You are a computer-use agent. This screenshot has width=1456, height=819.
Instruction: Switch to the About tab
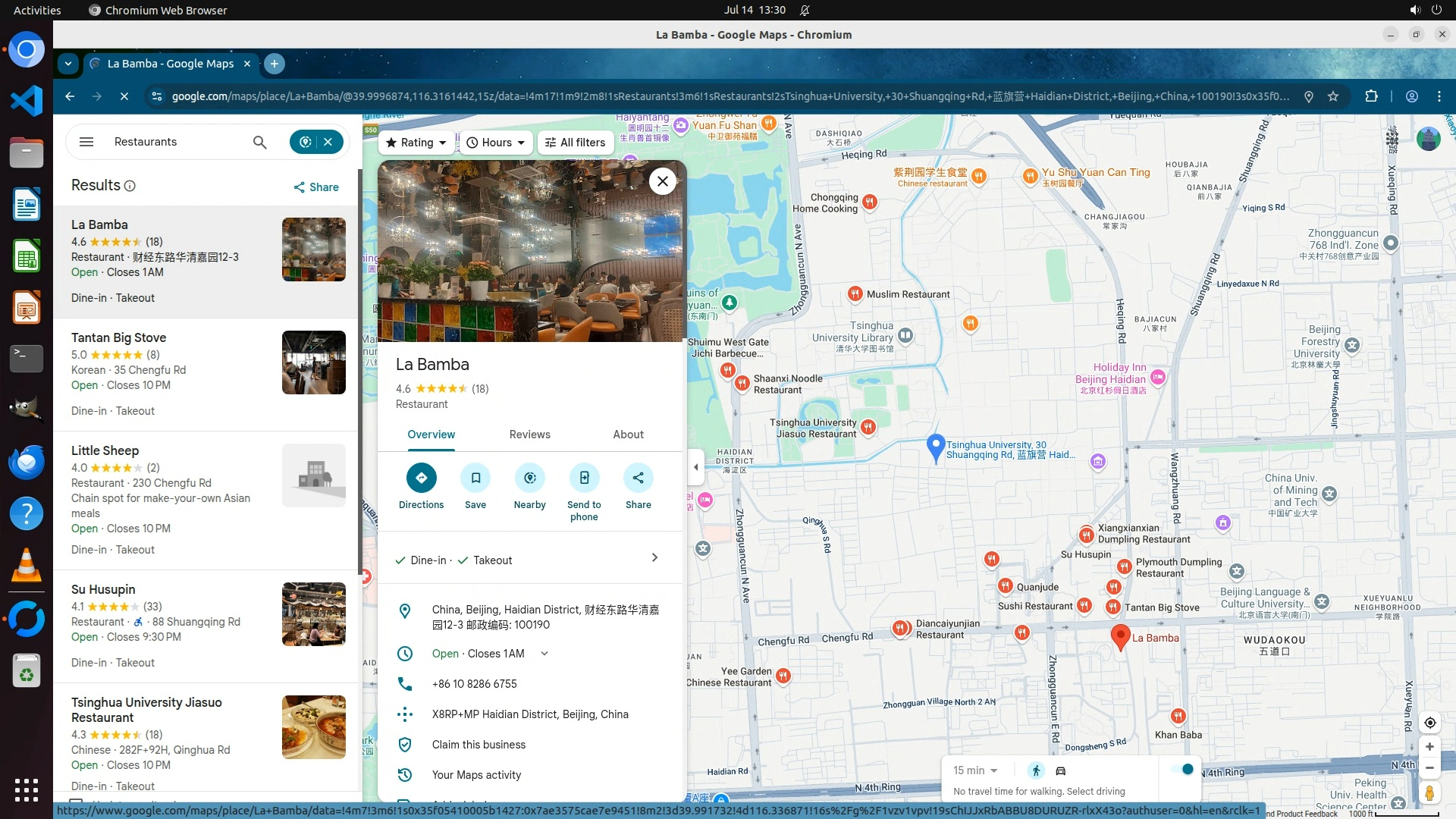click(x=628, y=435)
